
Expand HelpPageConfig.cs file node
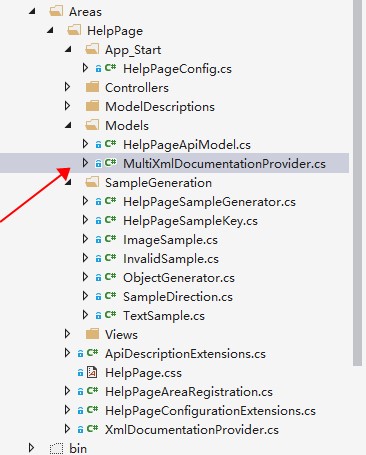click(x=85, y=68)
